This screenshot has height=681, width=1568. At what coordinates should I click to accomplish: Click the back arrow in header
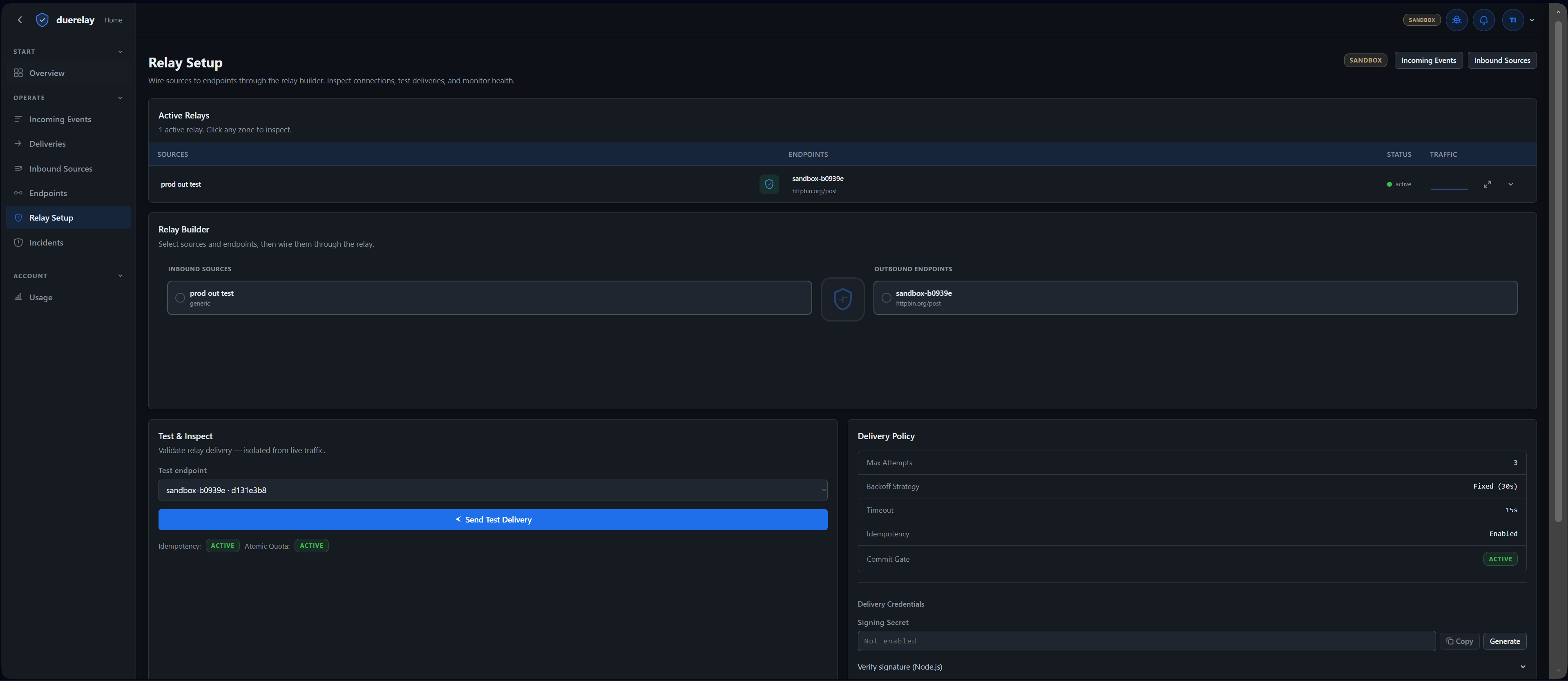coord(20,20)
